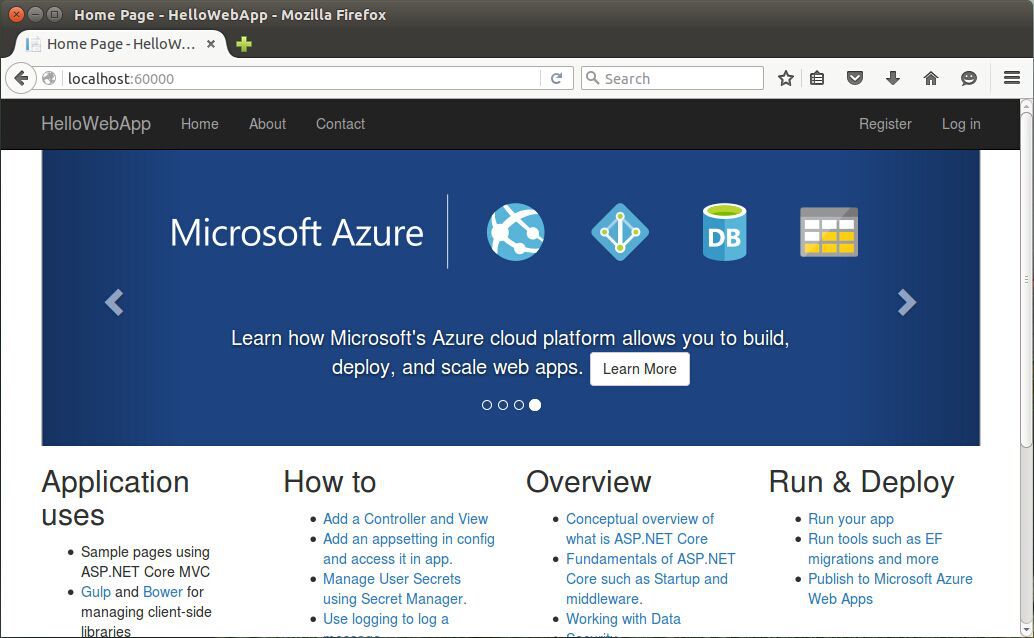Open a new tab with the plus icon
Screen dimensions: 1034x638
pos(244,44)
